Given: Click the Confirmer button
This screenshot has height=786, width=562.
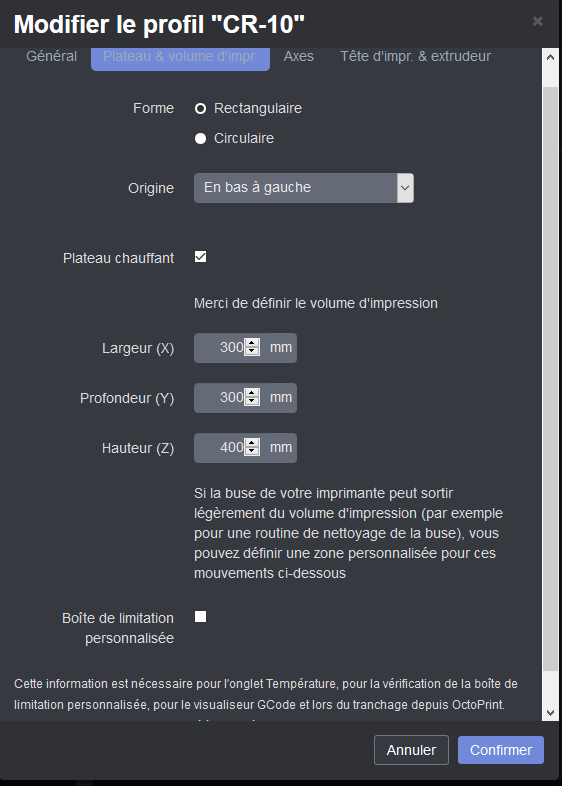Looking at the screenshot, I should coord(501,750).
